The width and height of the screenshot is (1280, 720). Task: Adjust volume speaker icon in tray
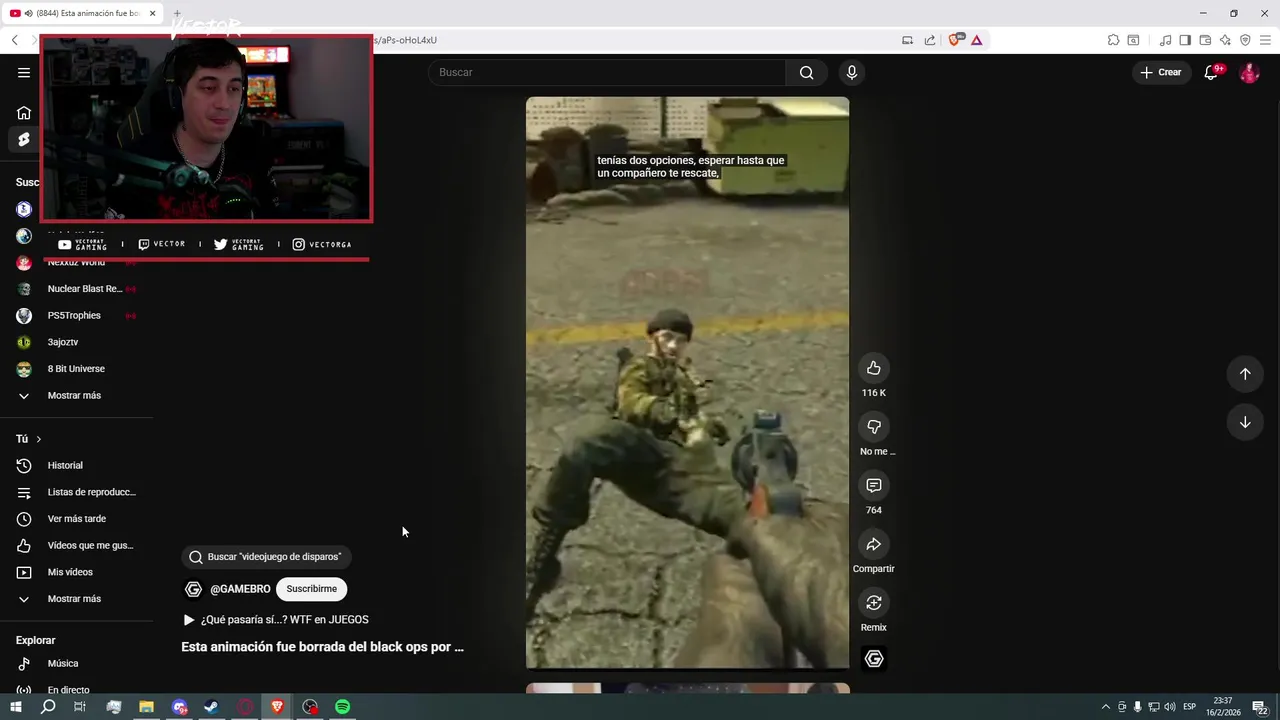[1169, 707]
